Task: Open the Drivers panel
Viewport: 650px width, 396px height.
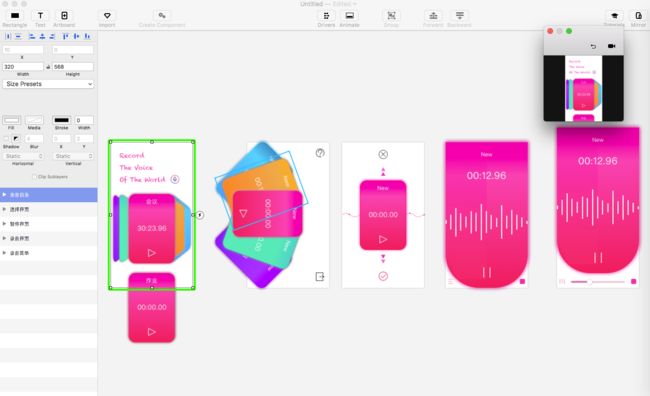Action: (x=326, y=16)
